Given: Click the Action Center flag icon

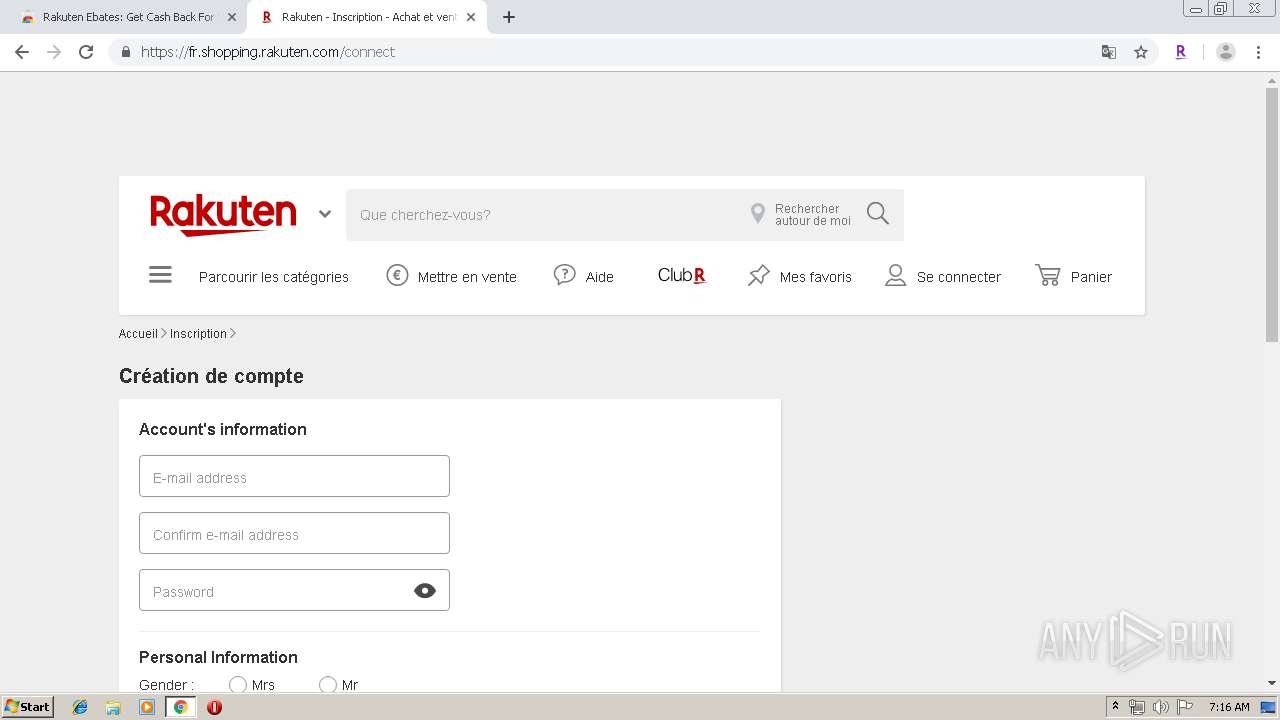Looking at the screenshot, I should point(1184,707).
